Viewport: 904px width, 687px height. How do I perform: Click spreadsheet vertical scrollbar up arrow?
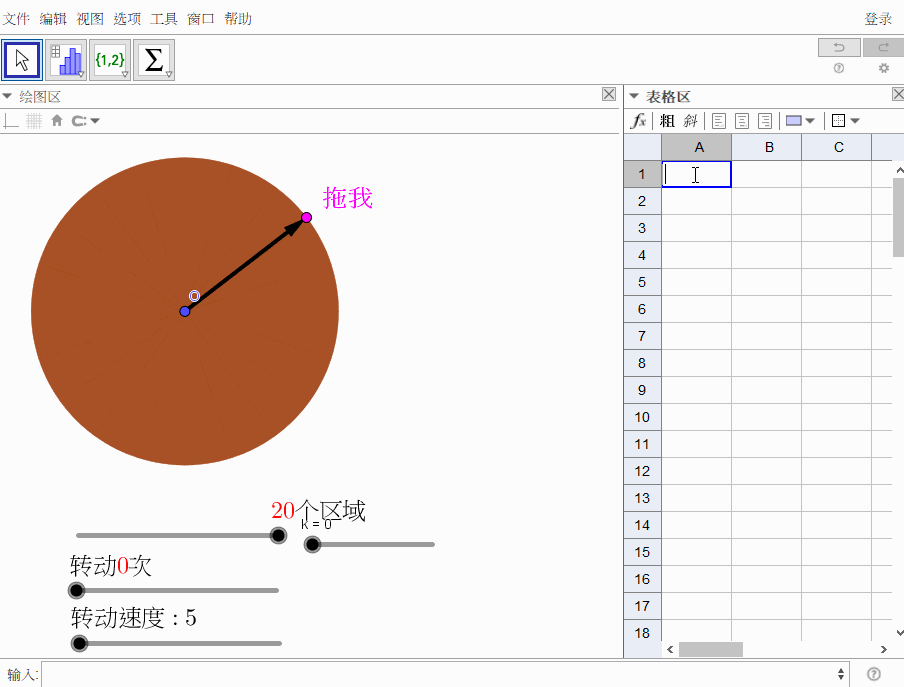(x=899, y=170)
